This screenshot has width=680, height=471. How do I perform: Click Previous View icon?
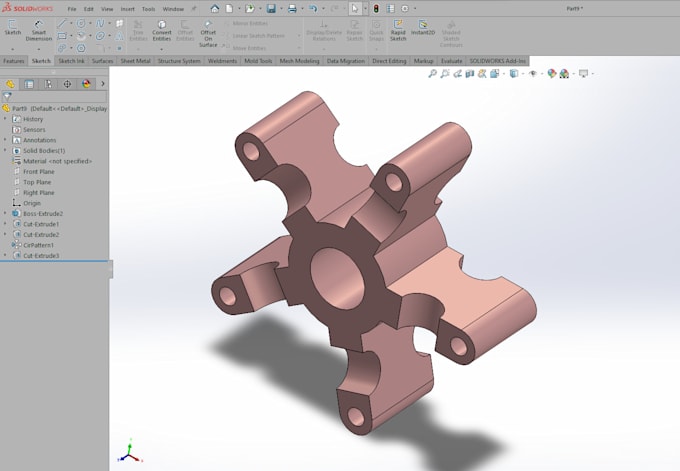tap(458, 74)
